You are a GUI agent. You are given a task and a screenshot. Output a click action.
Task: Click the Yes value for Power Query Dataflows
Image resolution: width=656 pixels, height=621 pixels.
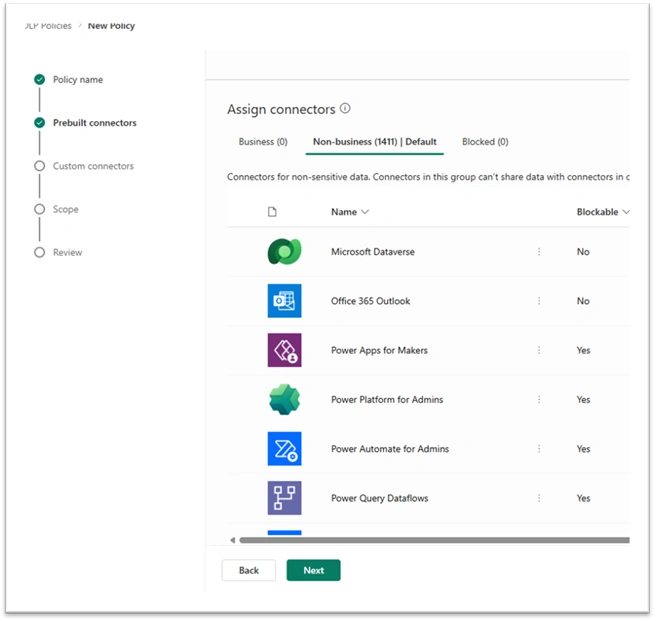tap(583, 498)
